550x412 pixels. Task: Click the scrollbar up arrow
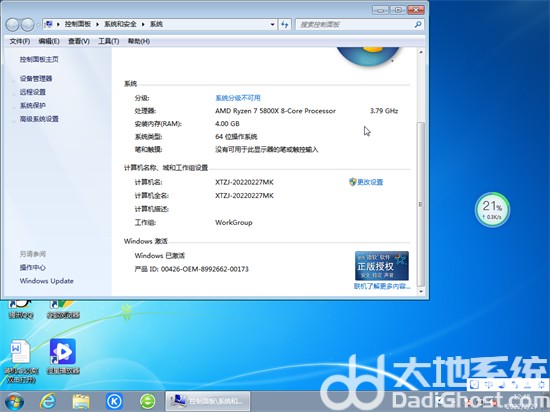(x=421, y=52)
